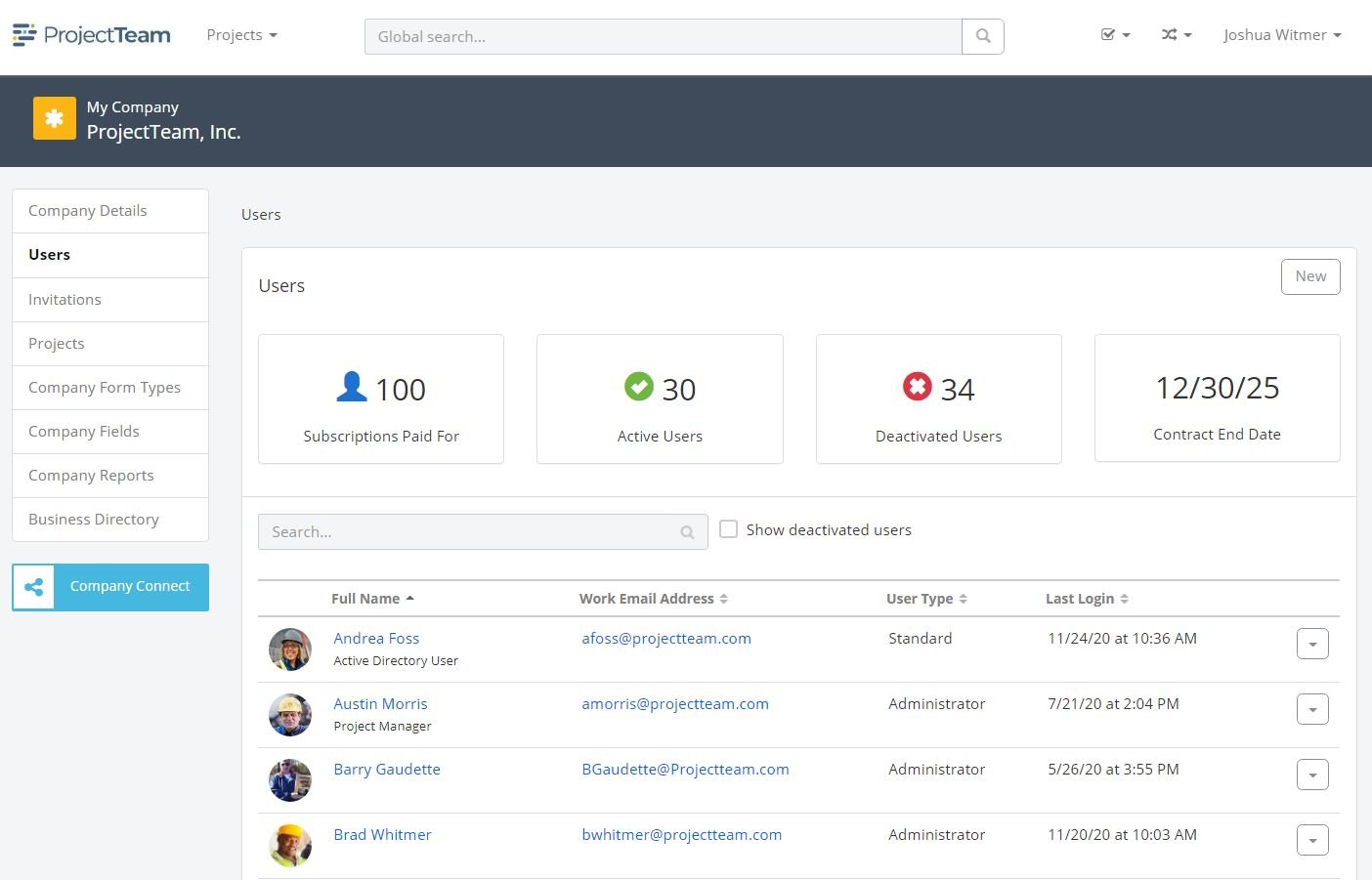Screen dimensions: 1372x880
Task: Click the global search magnifier button
Action: click(x=983, y=36)
